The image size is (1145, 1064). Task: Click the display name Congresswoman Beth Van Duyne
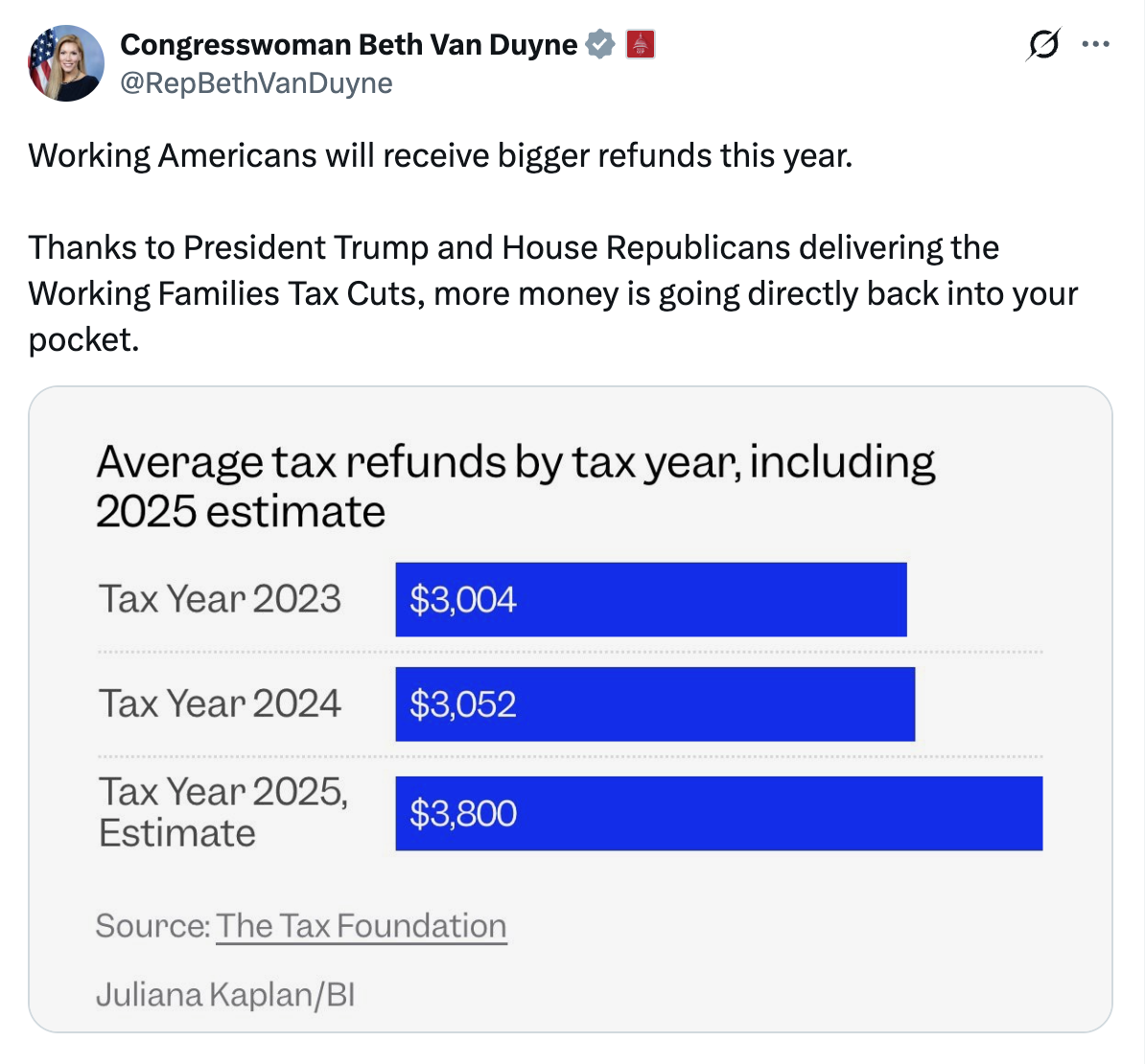click(348, 44)
